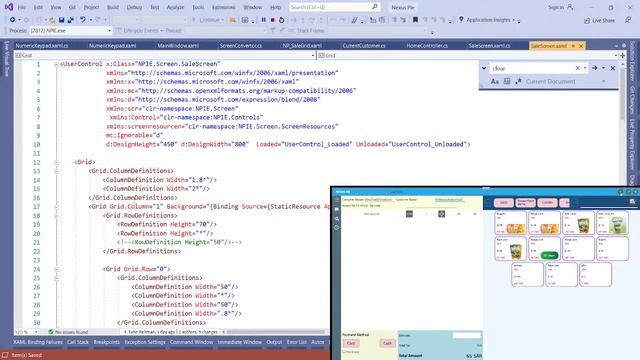Image resolution: width=640 pixels, height=360 pixels.
Task: Restart debugging with the circular arrow icon
Action: tap(282, 20)
